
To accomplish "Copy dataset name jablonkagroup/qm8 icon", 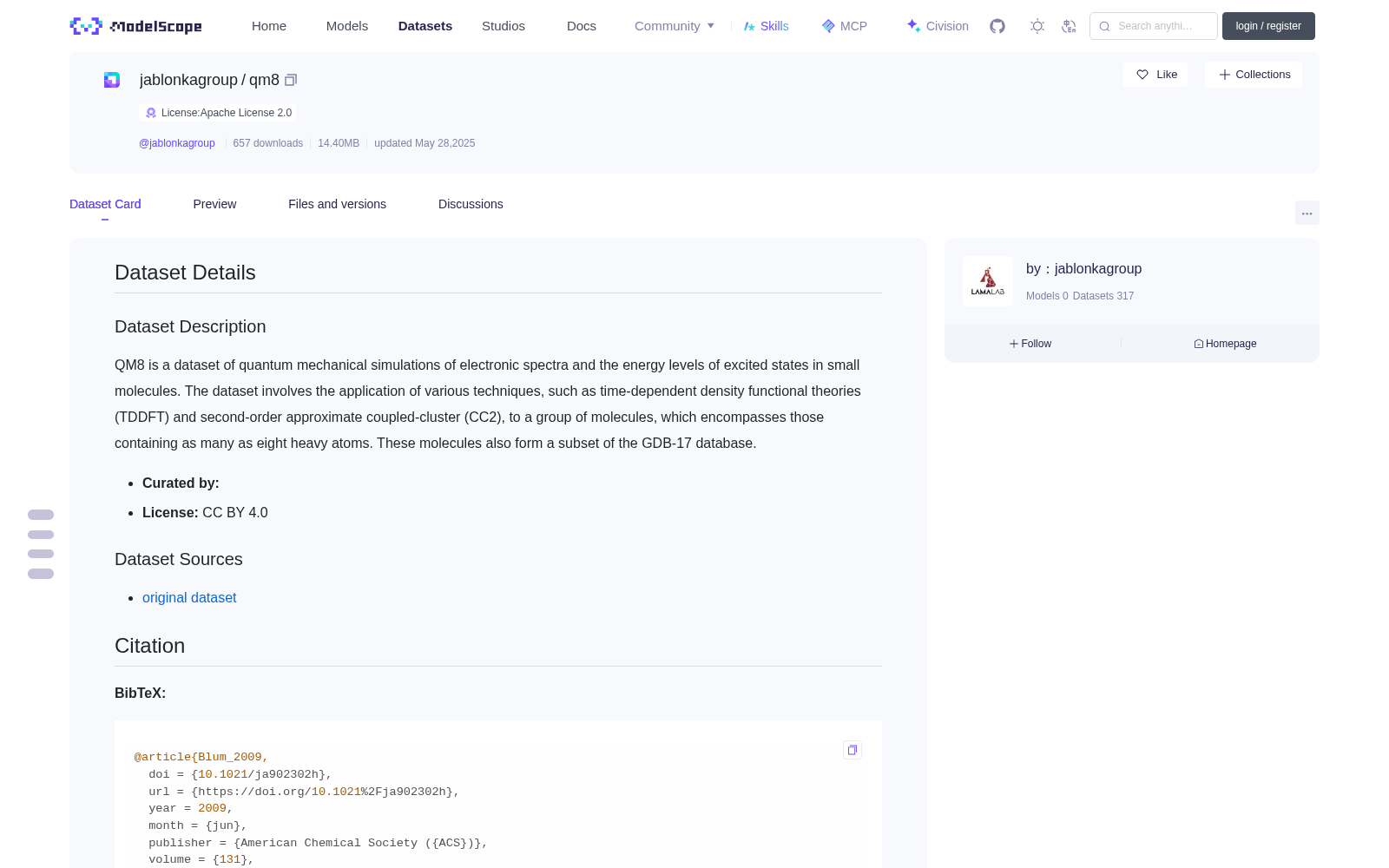I will 291,80.
